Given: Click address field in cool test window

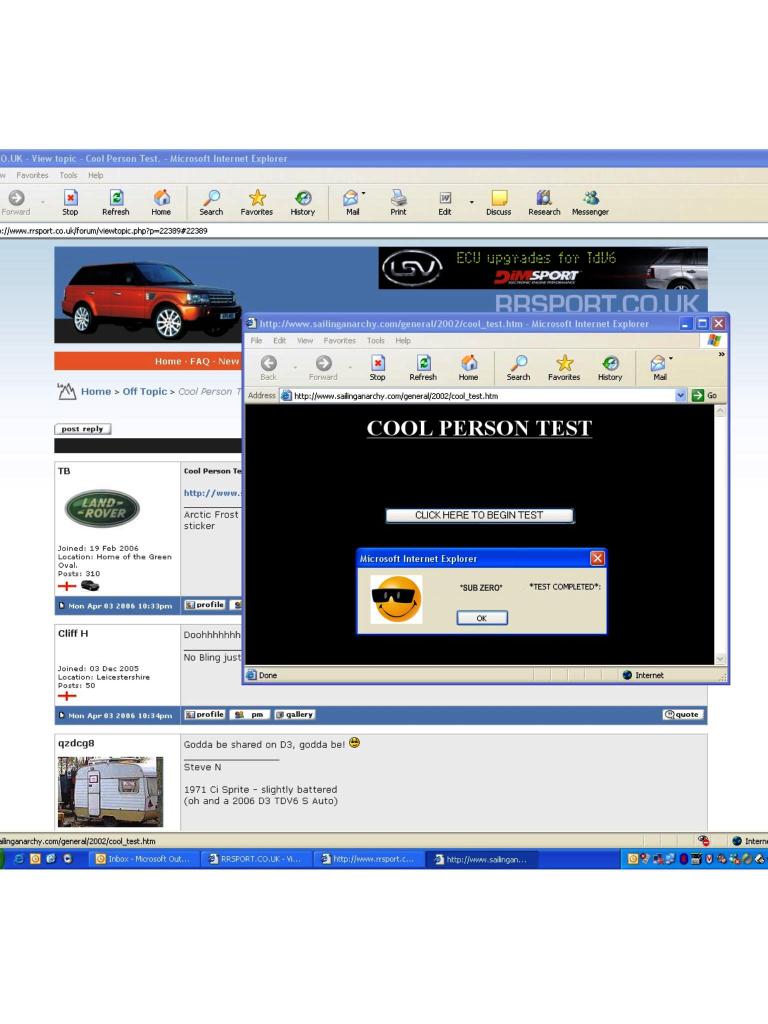Looking at the screenshot, I should 483,395.
